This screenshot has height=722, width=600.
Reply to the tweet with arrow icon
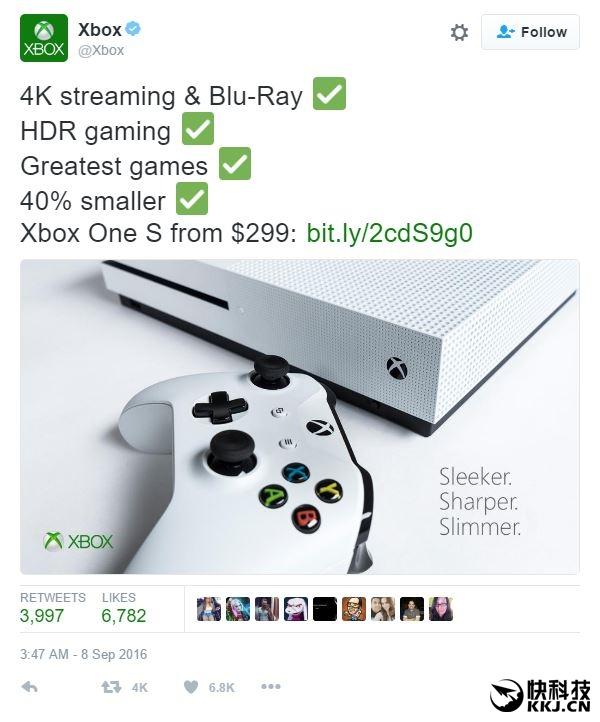pos(29,687)
